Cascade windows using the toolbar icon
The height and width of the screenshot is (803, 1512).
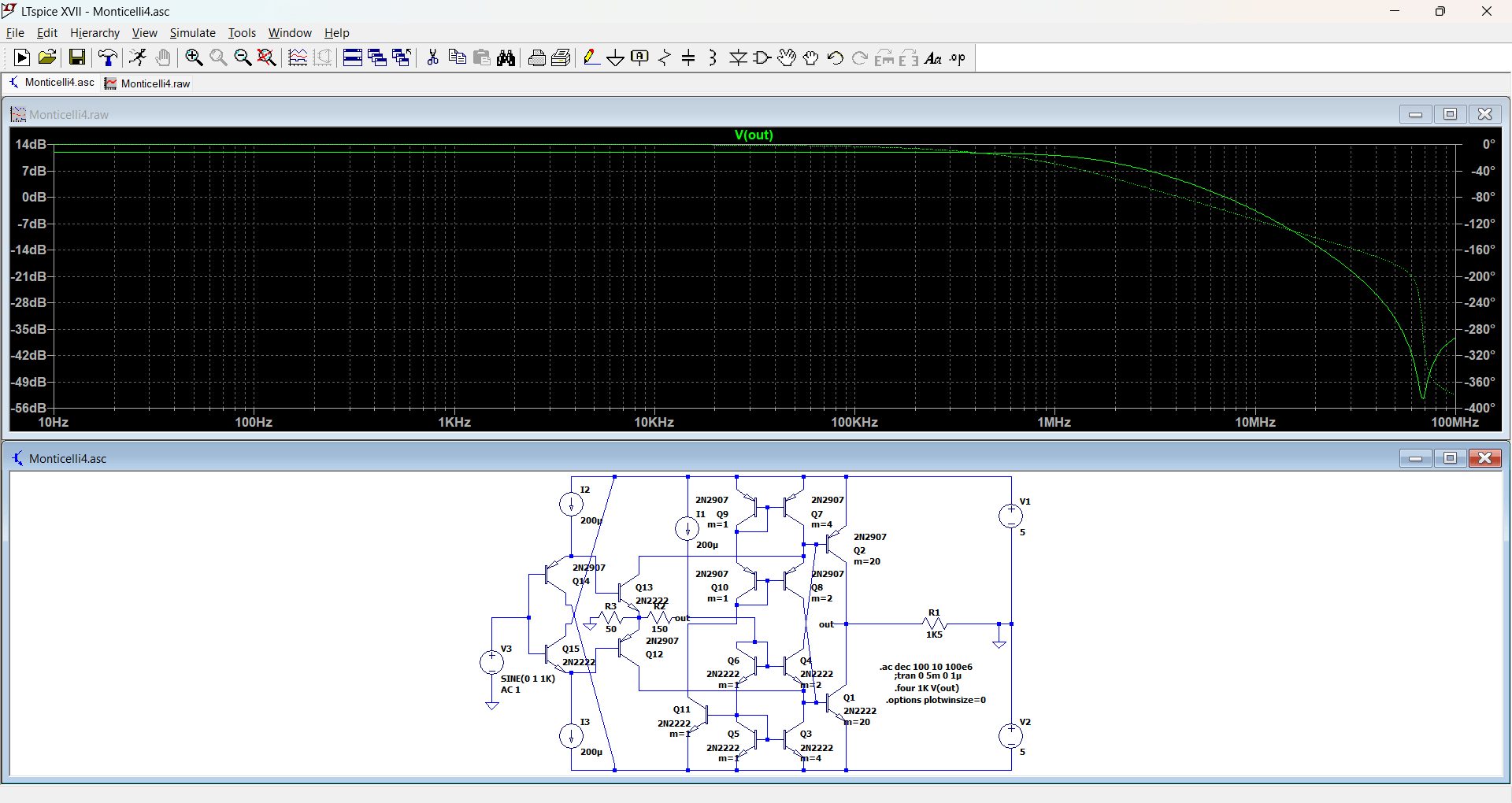pyautogui.click(x=377, y=57)
